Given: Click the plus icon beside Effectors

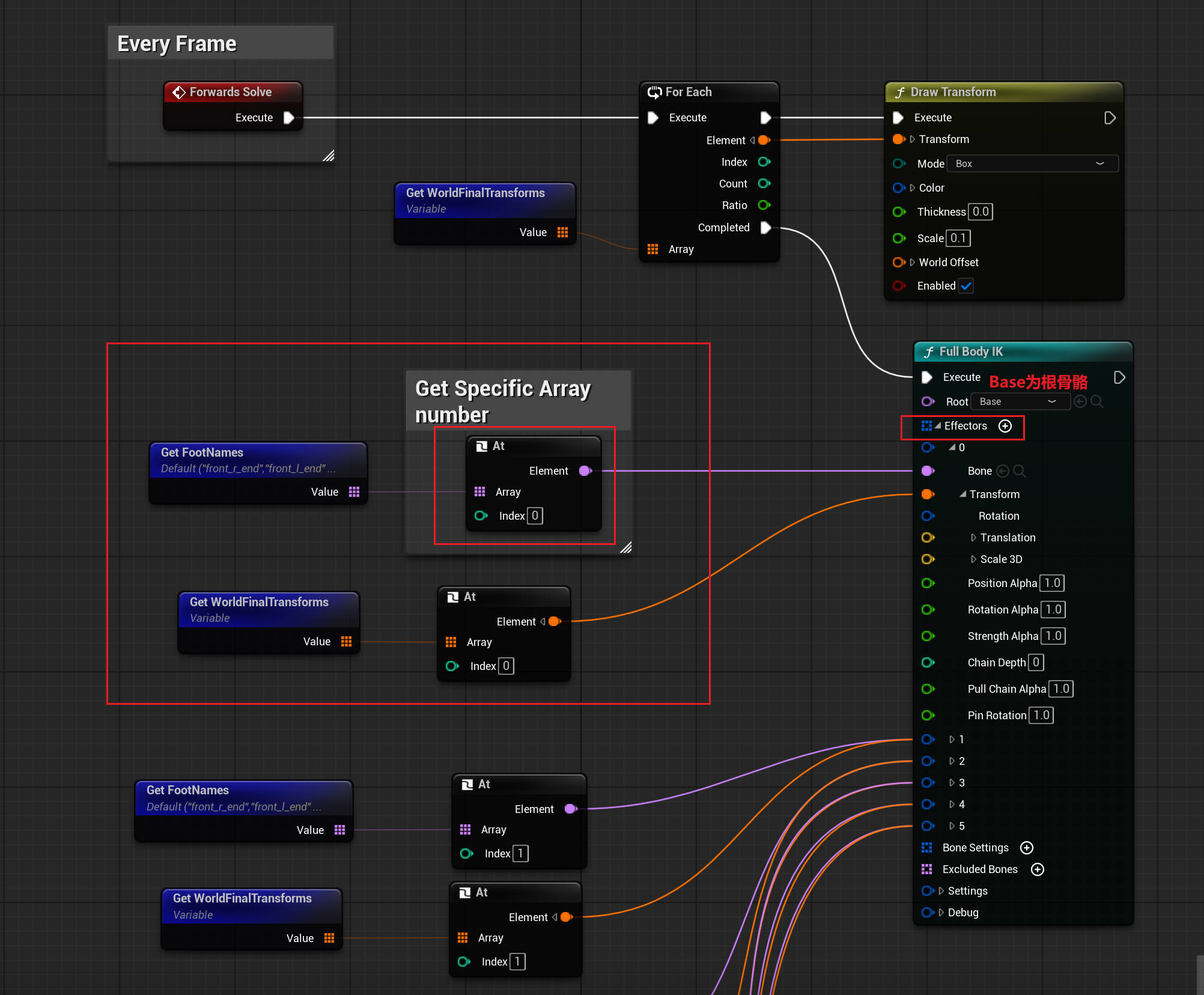Looking at the screenshot, I should click(1005, 426).
